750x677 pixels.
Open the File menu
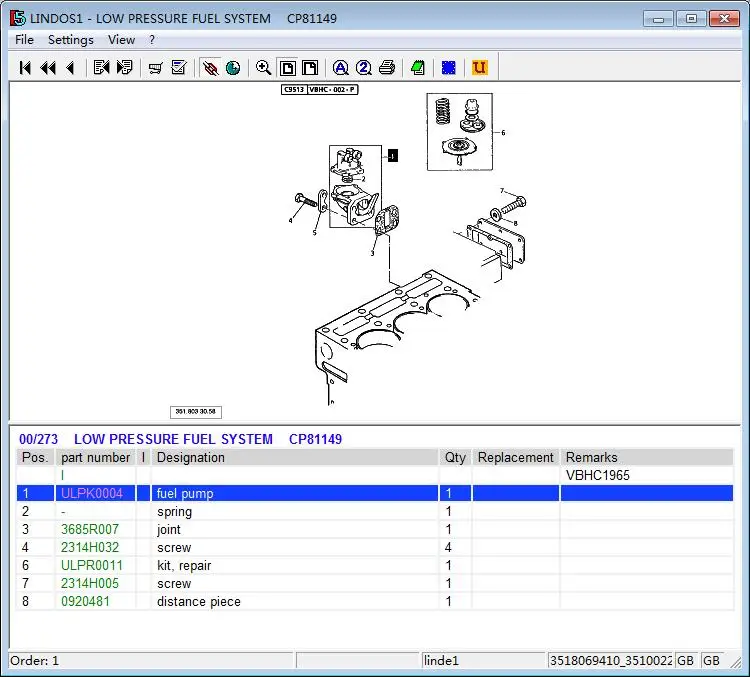pos(24,40)
